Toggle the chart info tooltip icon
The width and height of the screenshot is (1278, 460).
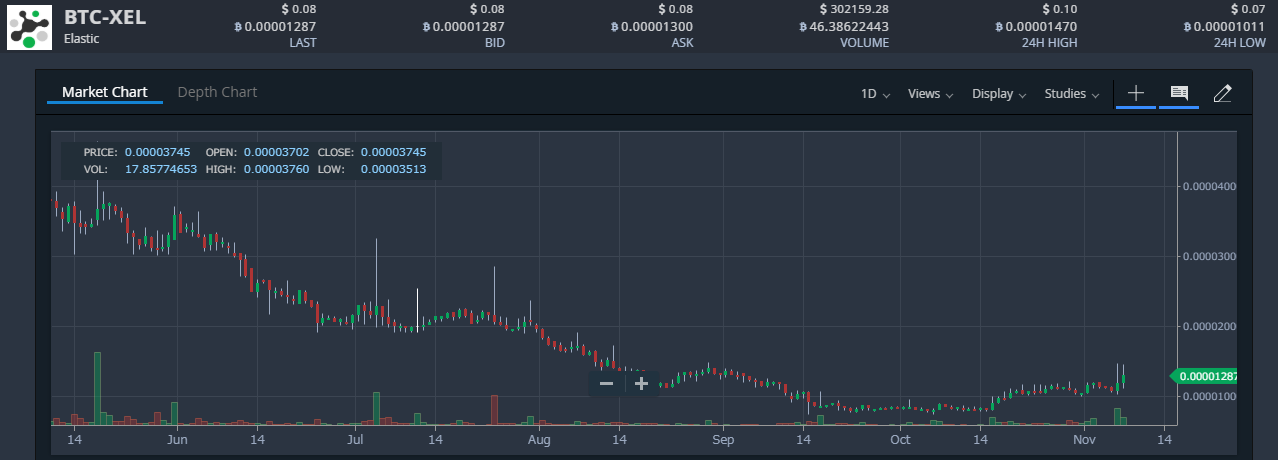(1179, 93)
